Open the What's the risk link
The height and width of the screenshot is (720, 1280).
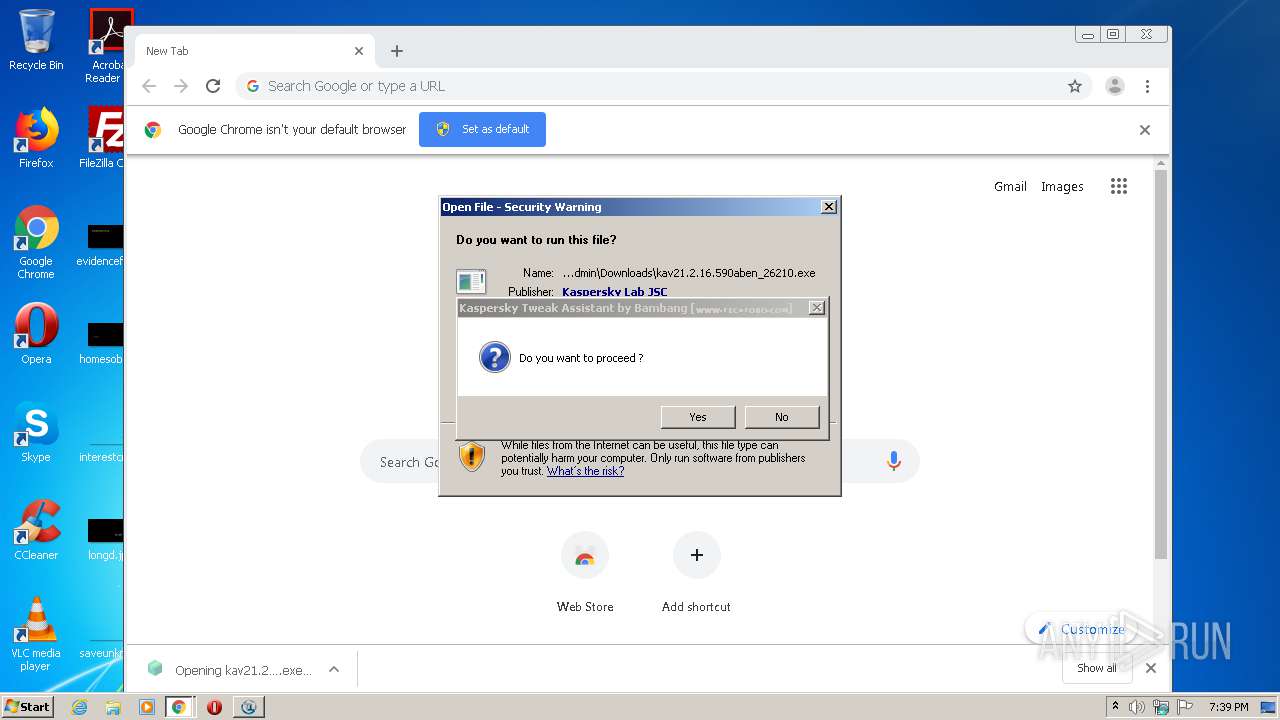[x=585, y=471]
